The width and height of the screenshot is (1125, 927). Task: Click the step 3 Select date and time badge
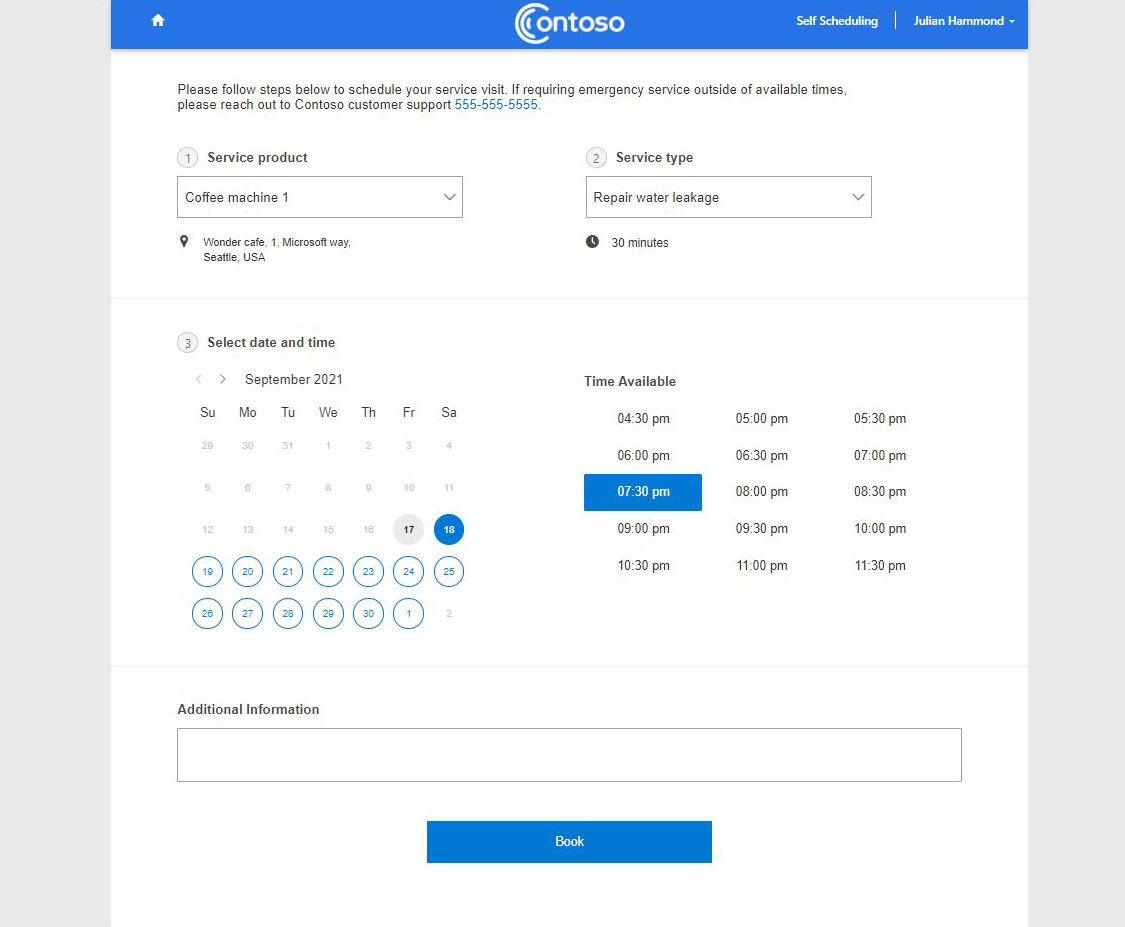(187, 342)
